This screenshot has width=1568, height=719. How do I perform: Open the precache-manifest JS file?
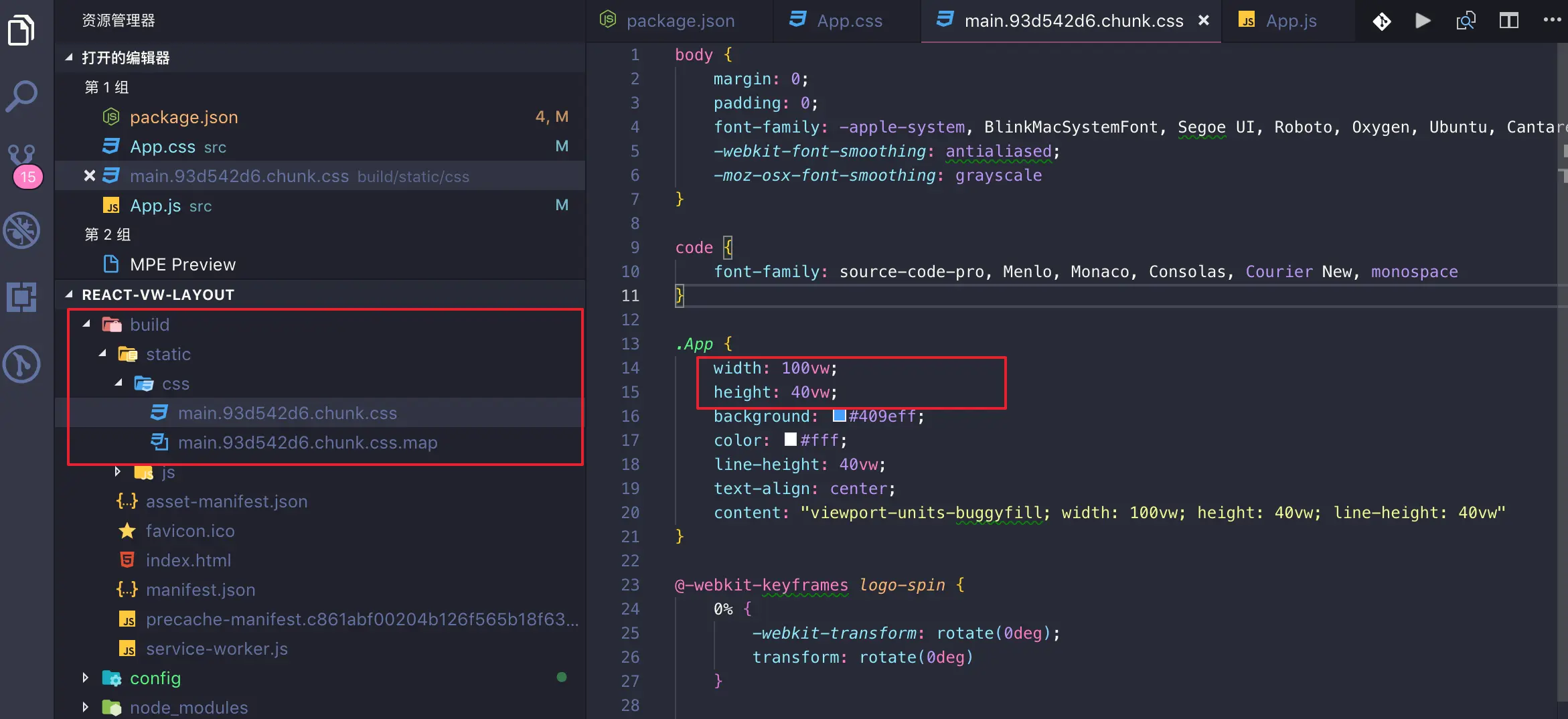pos(320,619)
